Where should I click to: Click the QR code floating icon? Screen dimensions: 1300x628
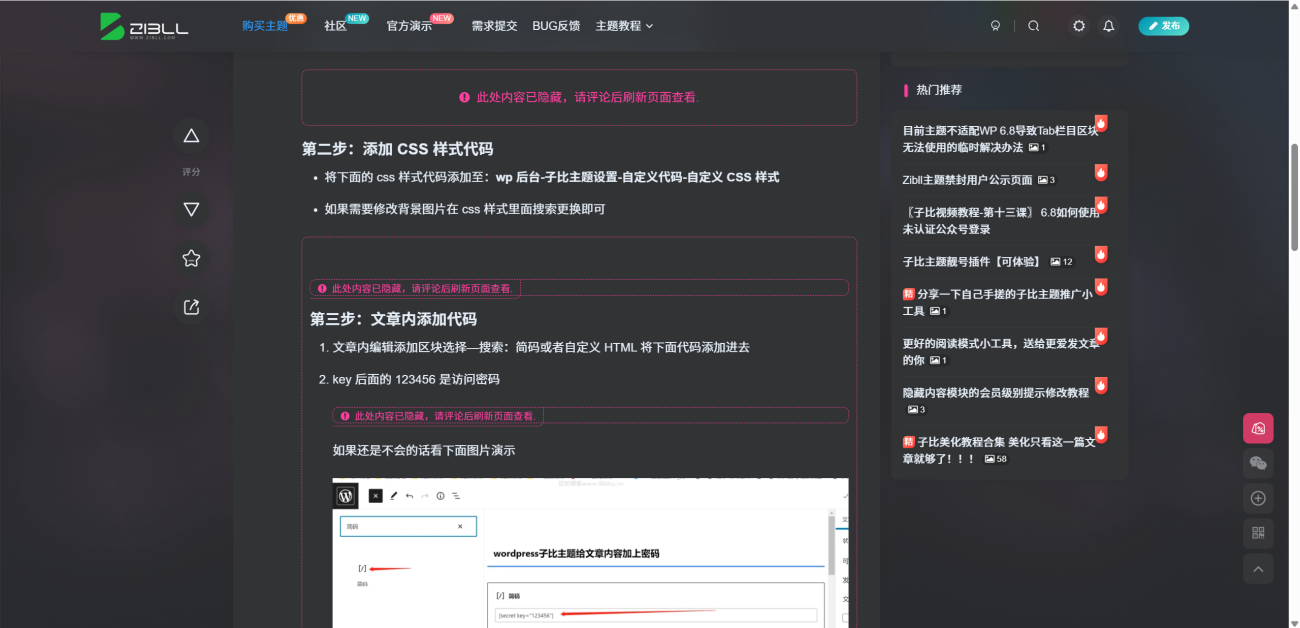pyautogui.click(x=1258, y=533)
